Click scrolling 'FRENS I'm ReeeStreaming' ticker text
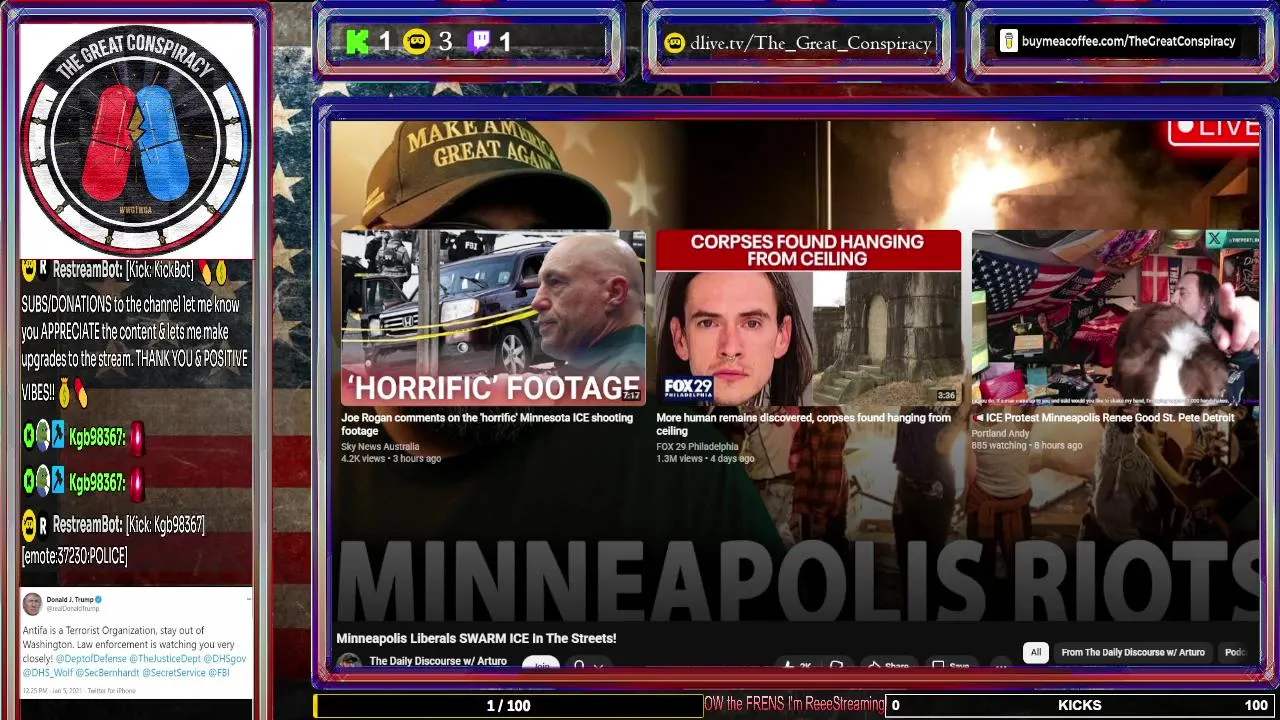The width and height of the screenshot is (1280, 720). pos(795,704)
